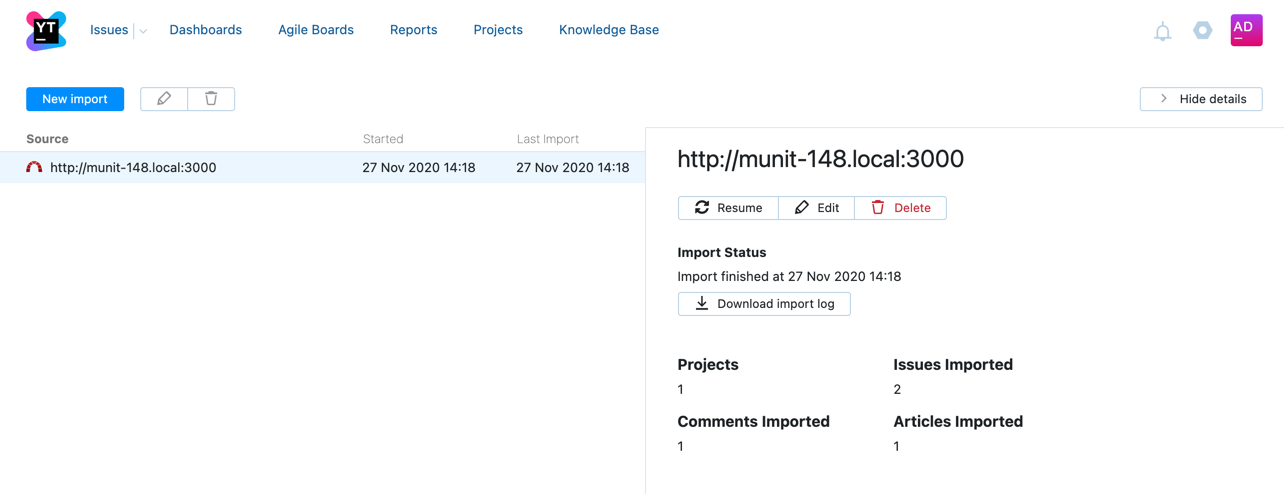The width and height of the screenshot is (1284, 494).
Task: Open the administration settings hexagon icon
Action: coord(1202,31)
